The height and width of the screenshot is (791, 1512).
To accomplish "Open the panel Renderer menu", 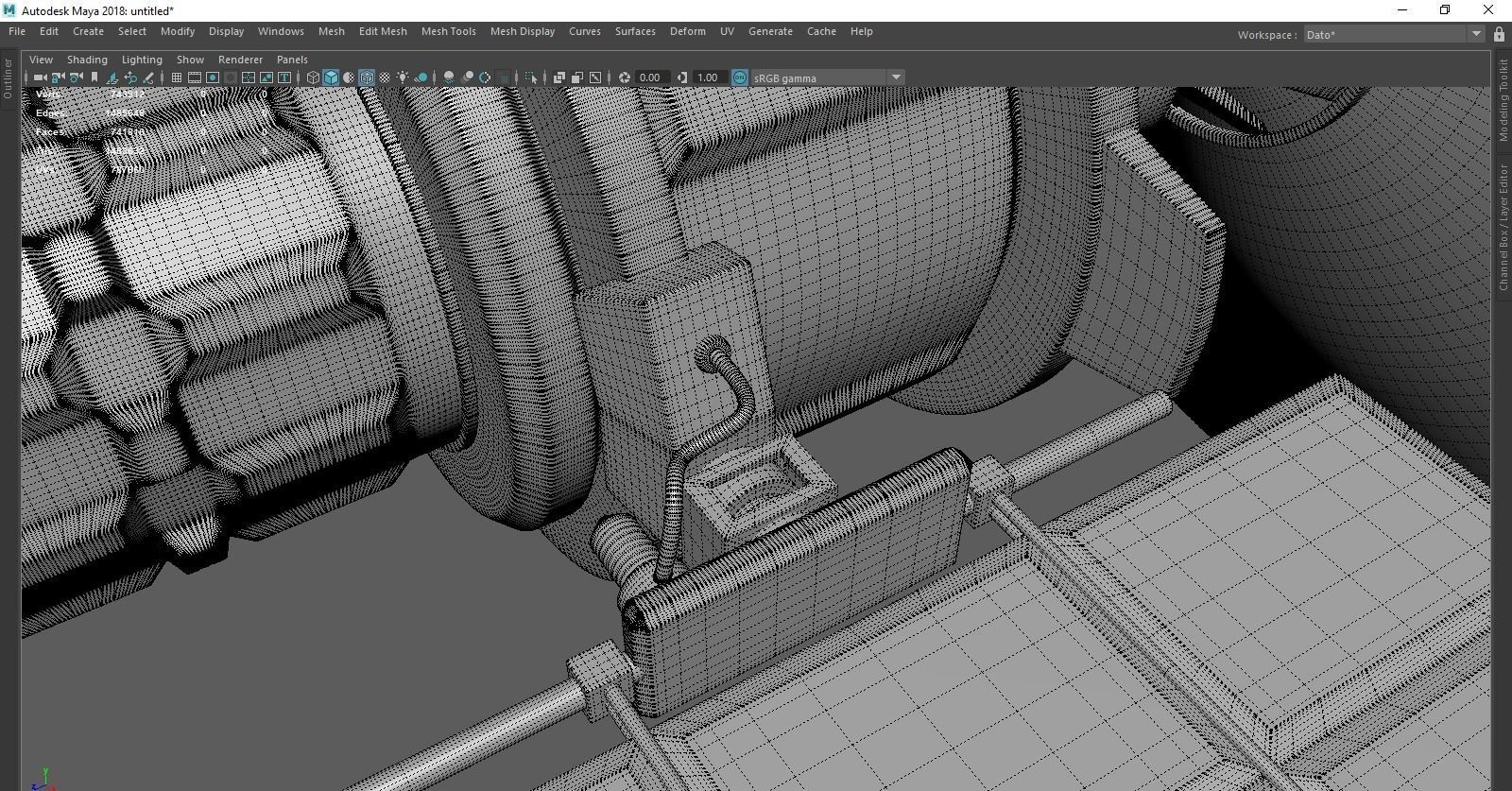I will [x=240, y=60].
